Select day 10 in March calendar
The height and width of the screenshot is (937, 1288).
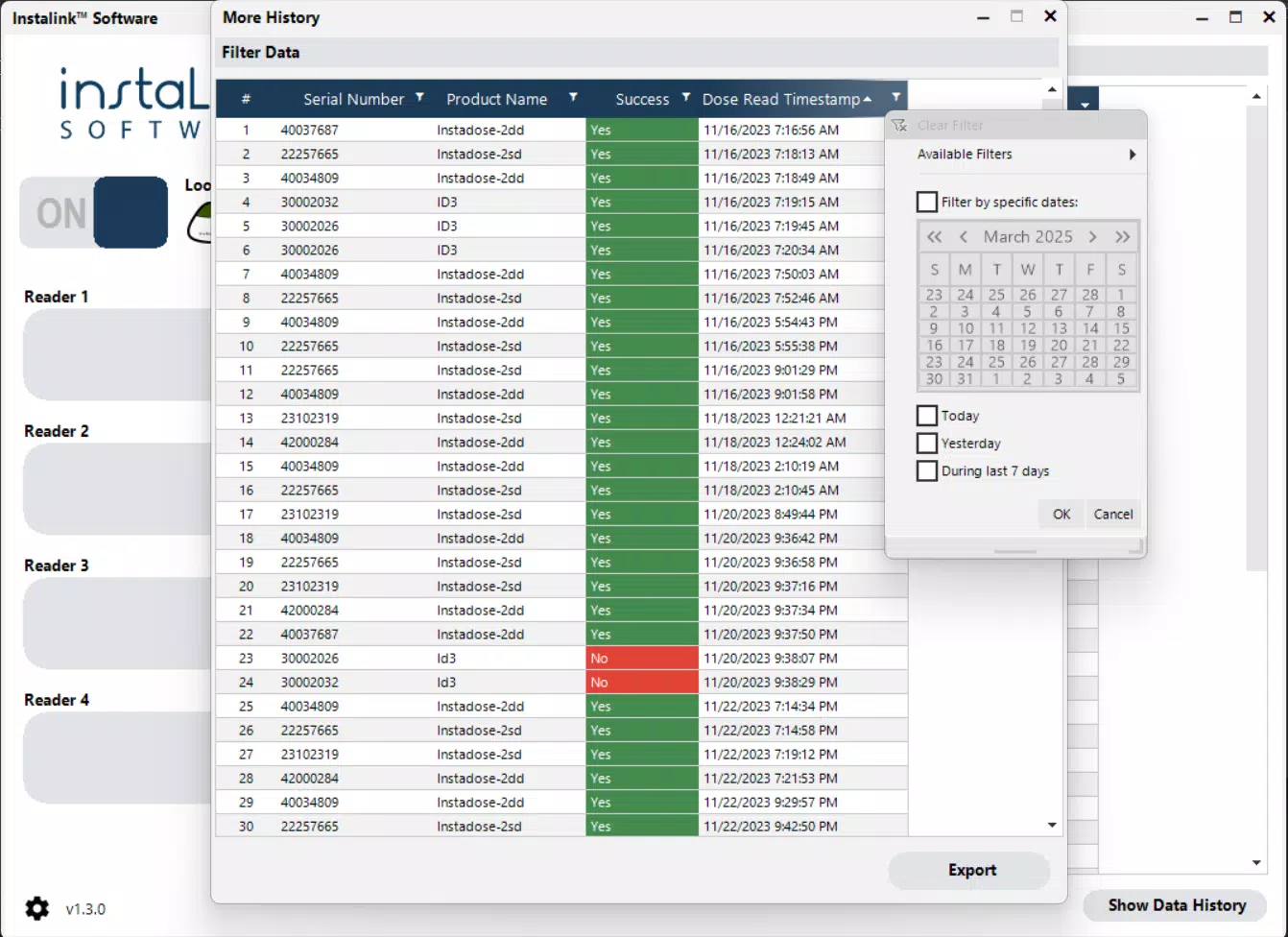tap(966, 328)
